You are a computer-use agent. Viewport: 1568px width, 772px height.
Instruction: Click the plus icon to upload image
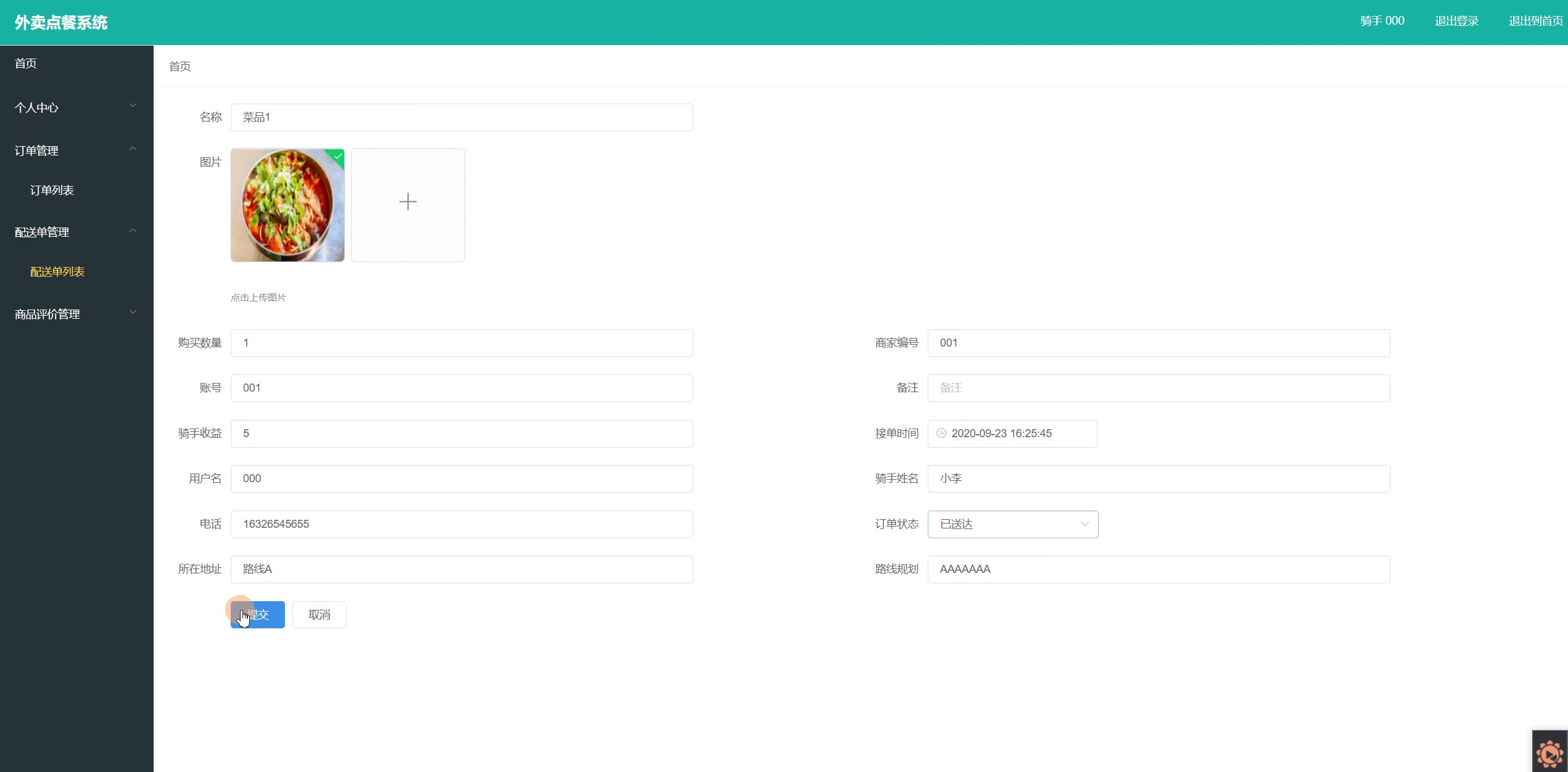pyautogui.click(x=408, y=202)
